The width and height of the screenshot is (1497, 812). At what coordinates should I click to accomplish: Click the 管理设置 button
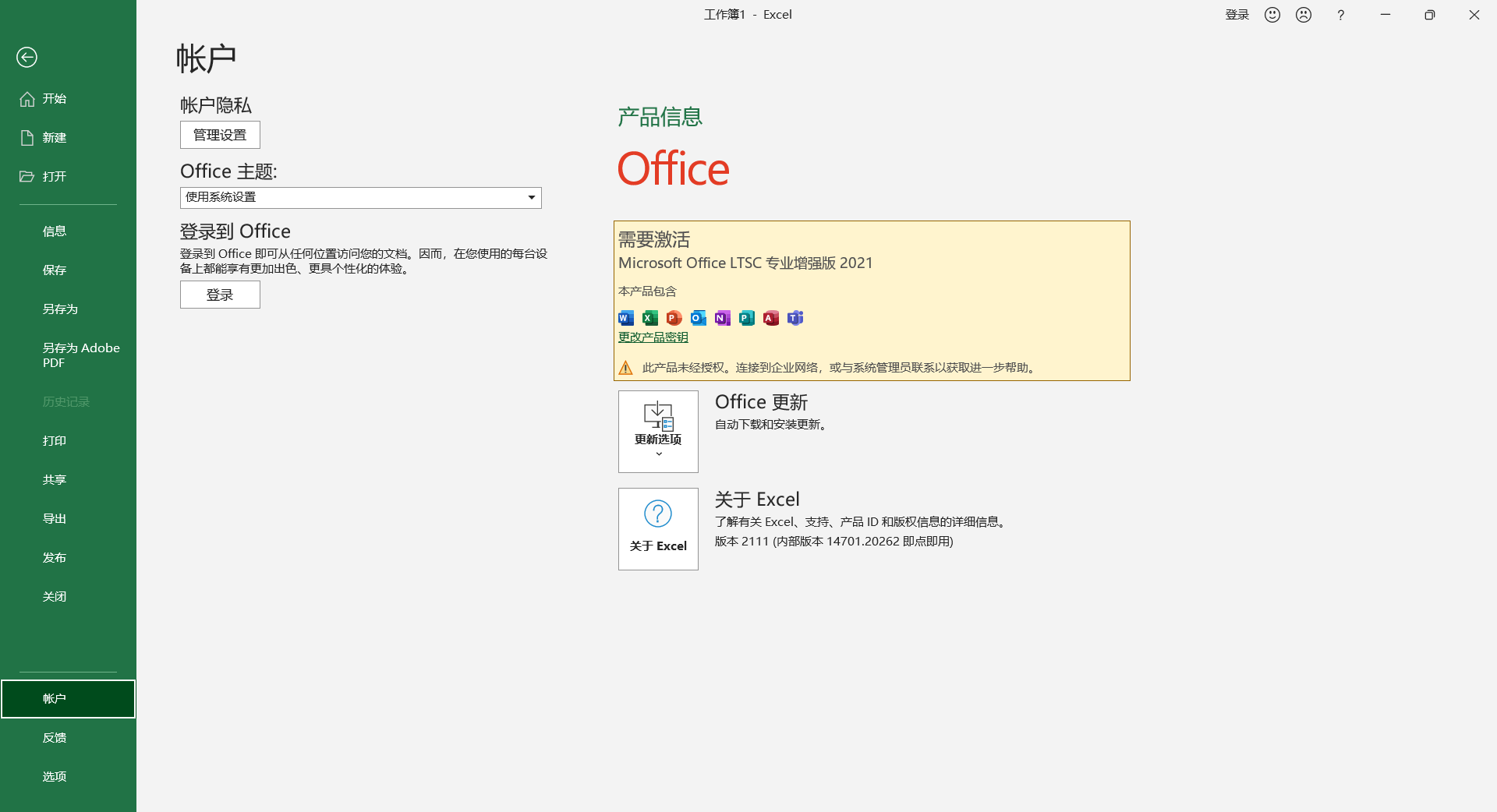[x=220, y=135]
